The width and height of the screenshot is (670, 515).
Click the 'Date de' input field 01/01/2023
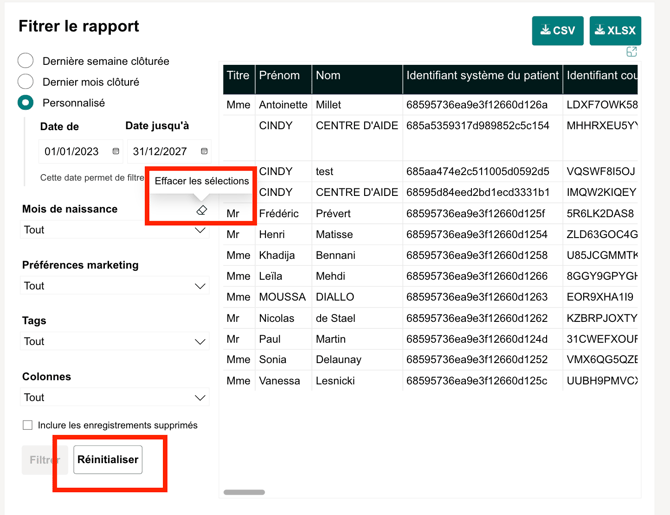click(72, 152)
